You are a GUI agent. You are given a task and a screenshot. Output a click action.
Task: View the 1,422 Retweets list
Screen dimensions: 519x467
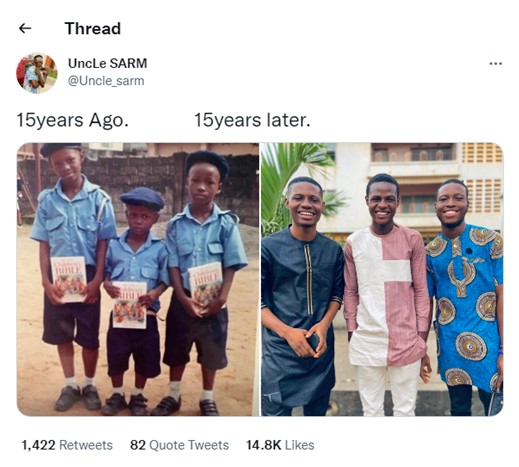pyautogui.click(x=67, y=445)
